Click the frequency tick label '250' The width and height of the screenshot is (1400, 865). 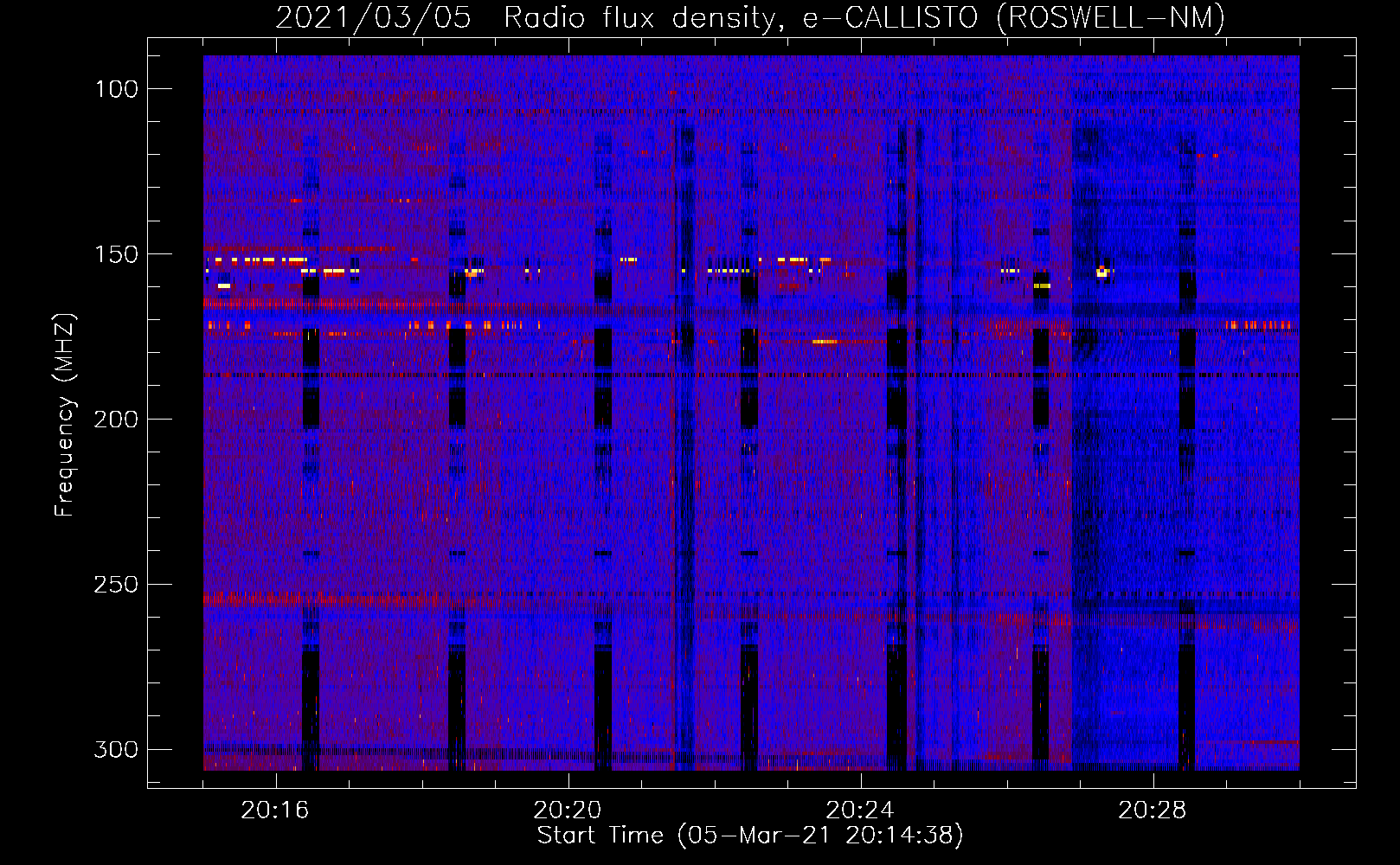[117, 585]
